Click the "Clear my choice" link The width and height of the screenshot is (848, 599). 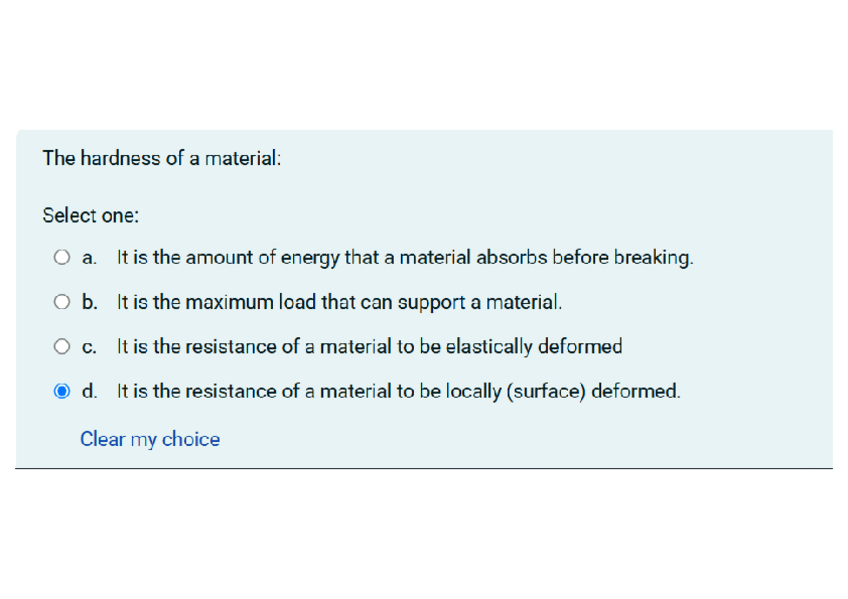(x=150, y=439)
